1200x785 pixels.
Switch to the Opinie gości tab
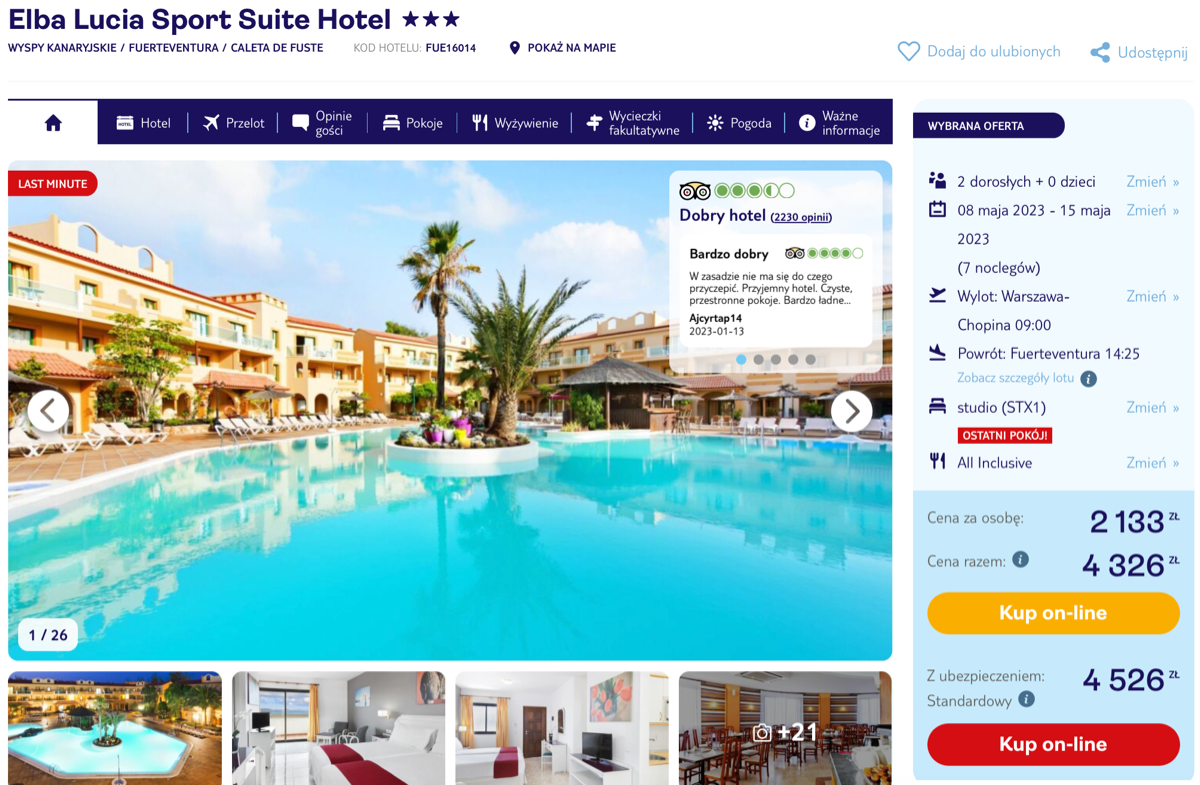click(x=322, y=123)
